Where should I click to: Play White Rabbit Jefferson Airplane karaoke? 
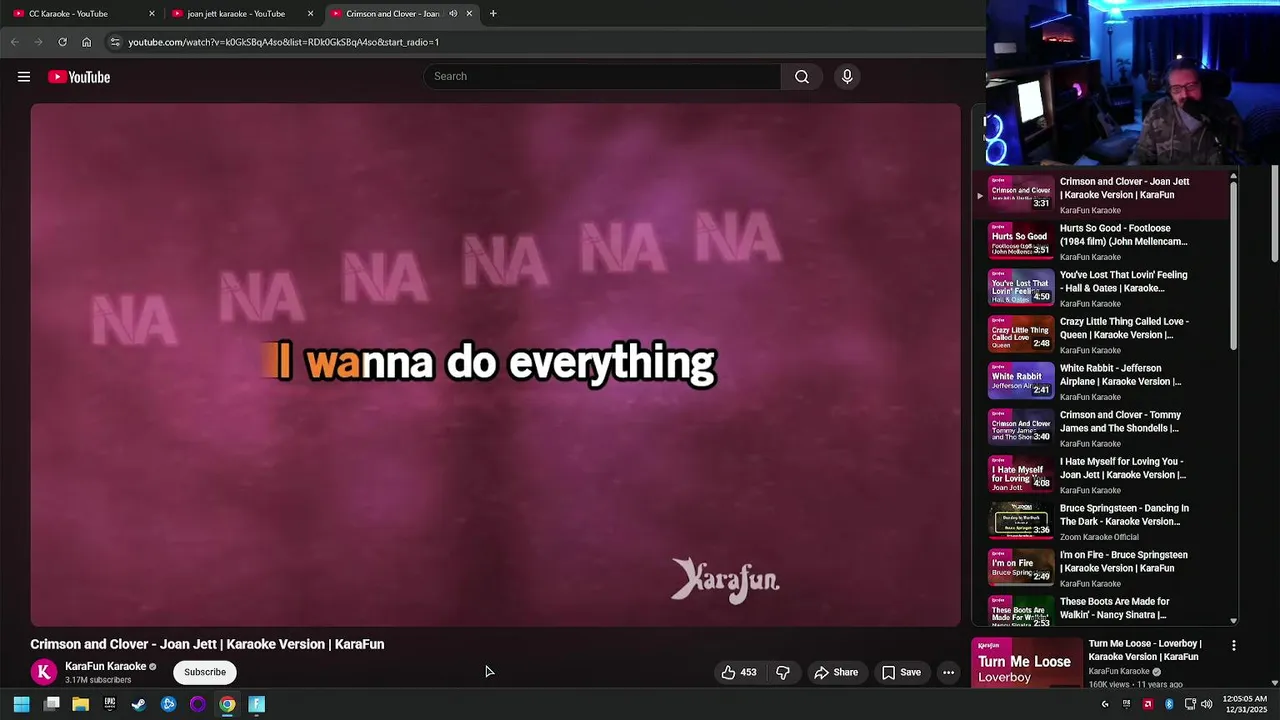pos(1104,381)
